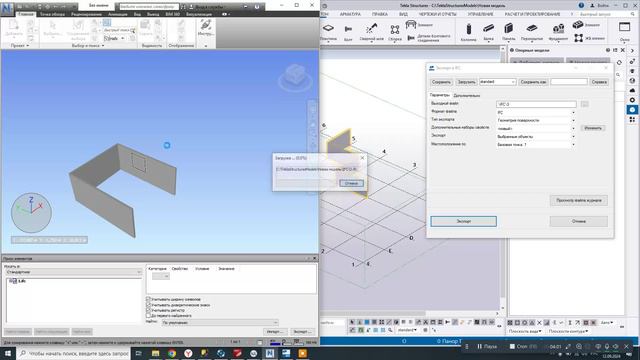
Task: Click the Windows Start button
Action: [x=8, y=353]
